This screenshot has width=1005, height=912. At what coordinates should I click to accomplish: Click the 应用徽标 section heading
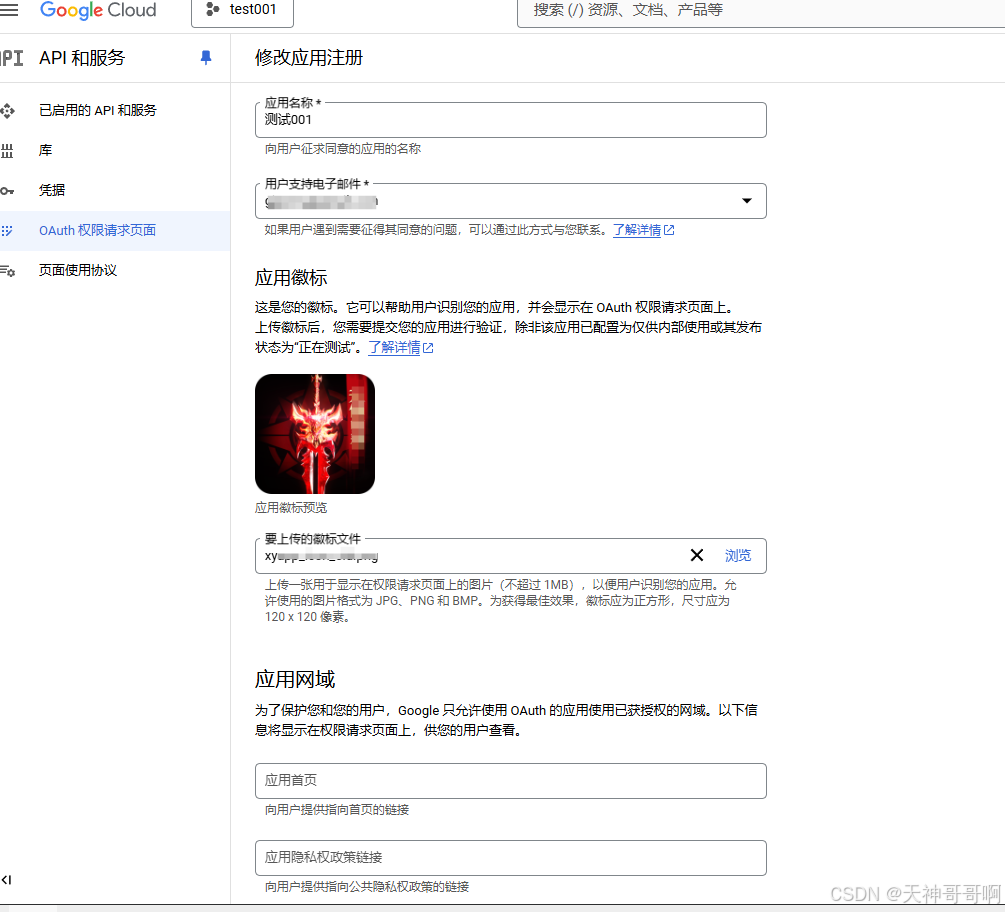click(291, 278)
